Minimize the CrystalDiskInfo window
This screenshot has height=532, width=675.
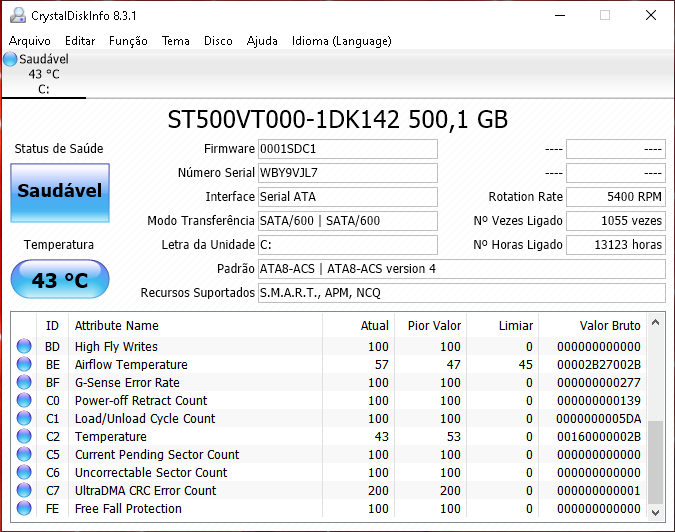coord(560,15)
